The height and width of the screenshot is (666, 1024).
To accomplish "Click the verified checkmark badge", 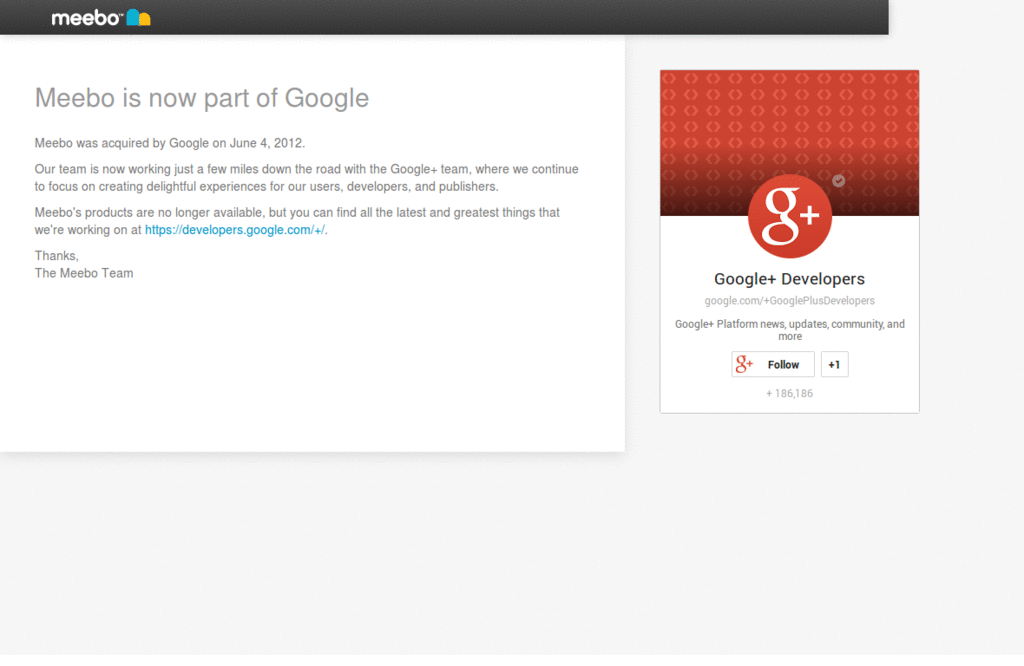I will pyautogui.click(x=839, y=181).
